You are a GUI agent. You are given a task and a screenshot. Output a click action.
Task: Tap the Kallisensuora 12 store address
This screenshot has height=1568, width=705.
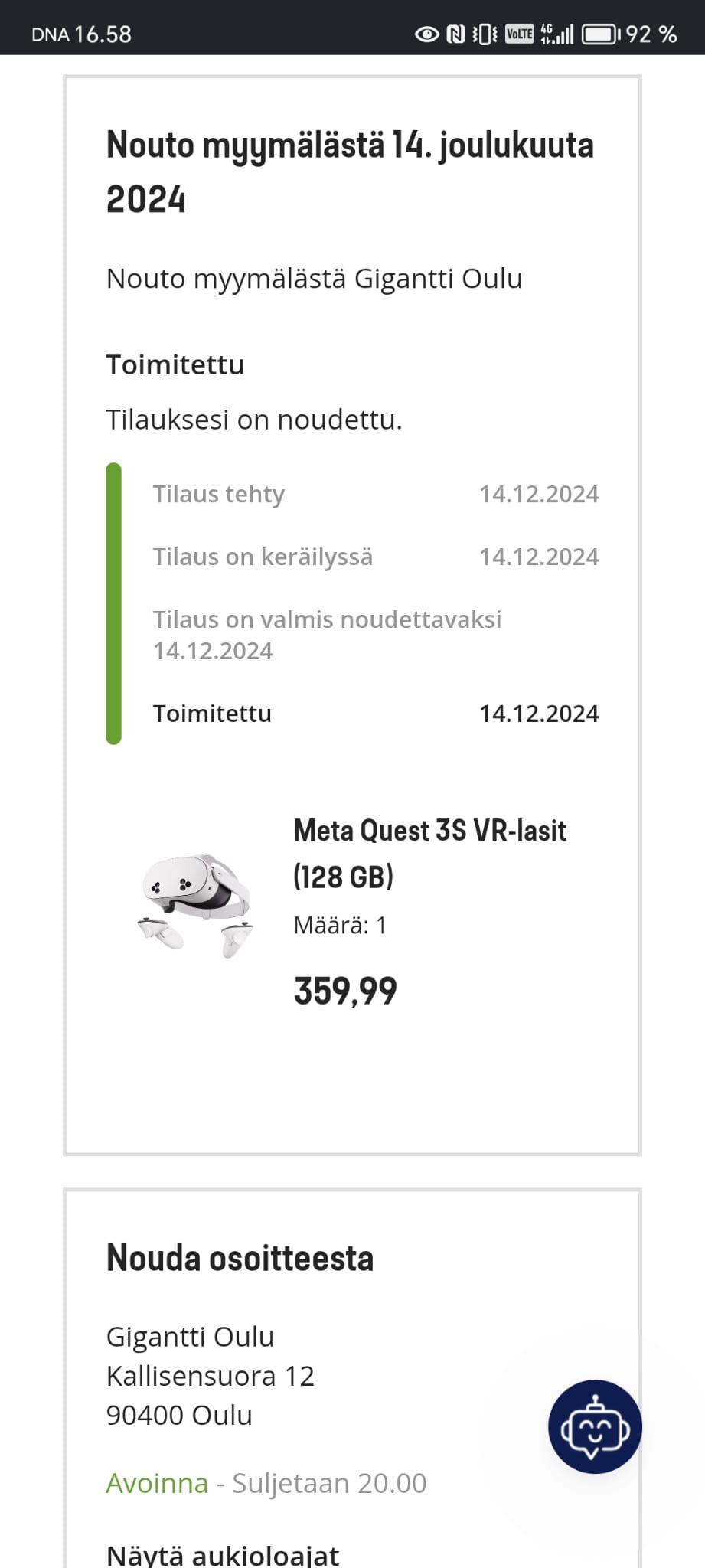pyautogui.click(x=211, y=1376)
